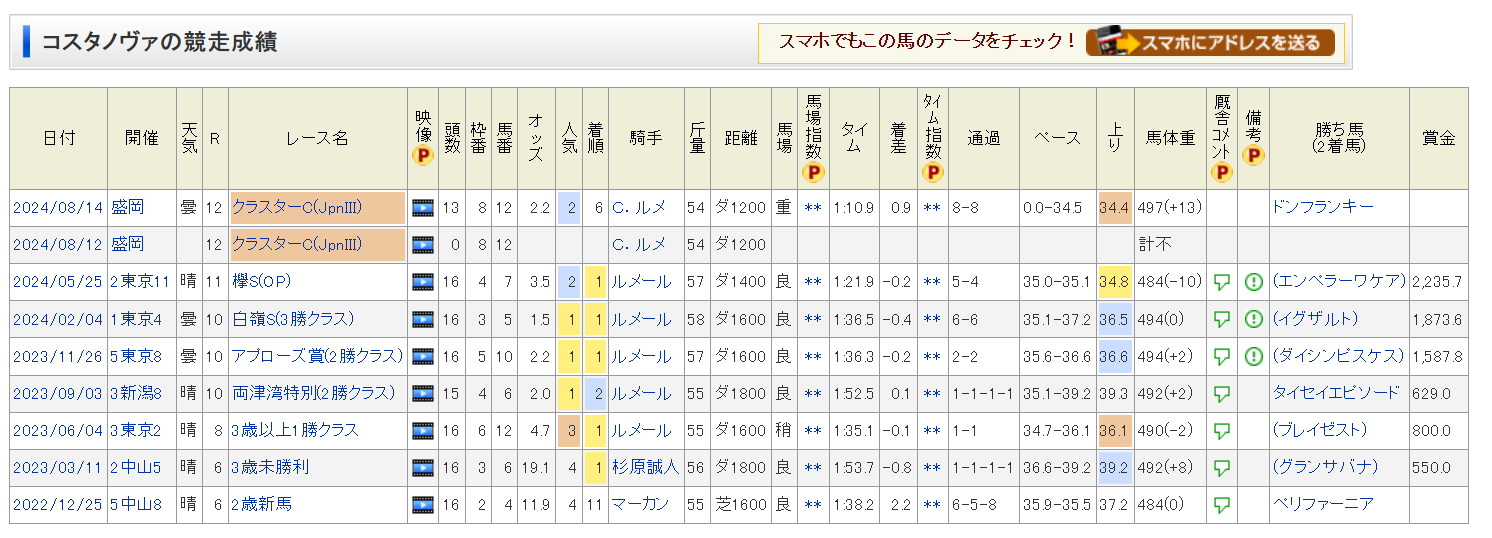1492x538 pixels.
Task: Click remarks exclamation icon for 白嶺S row
Action: (1254, 319)
